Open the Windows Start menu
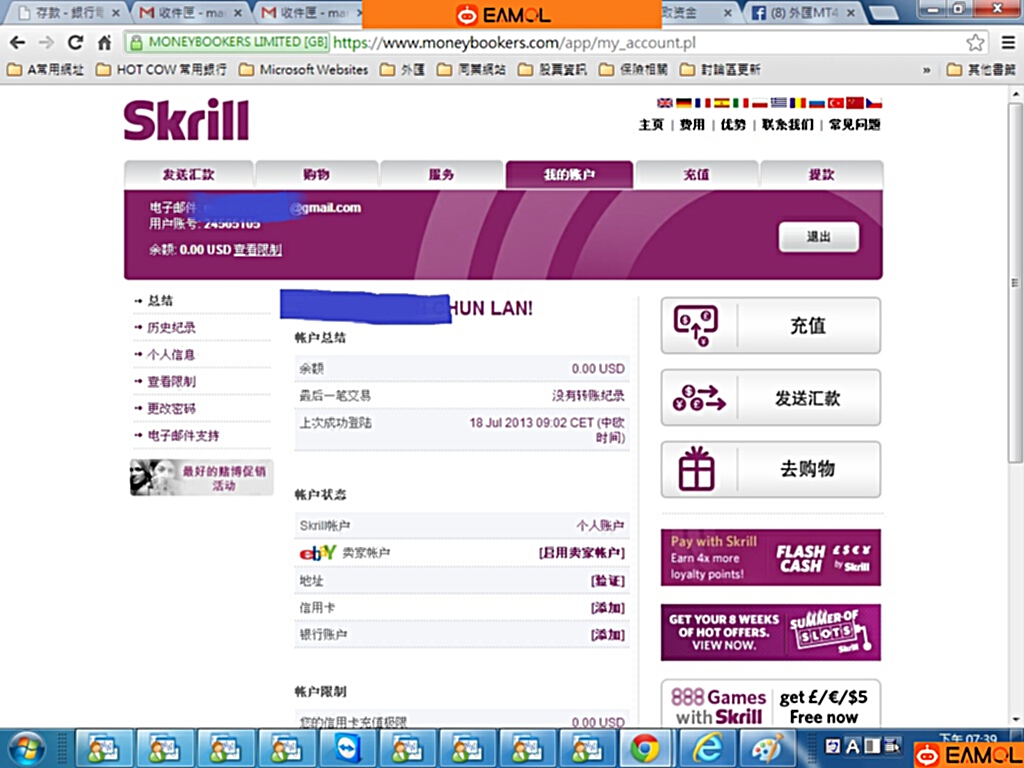Viewport: 1024px width, 768px height. 27,748
